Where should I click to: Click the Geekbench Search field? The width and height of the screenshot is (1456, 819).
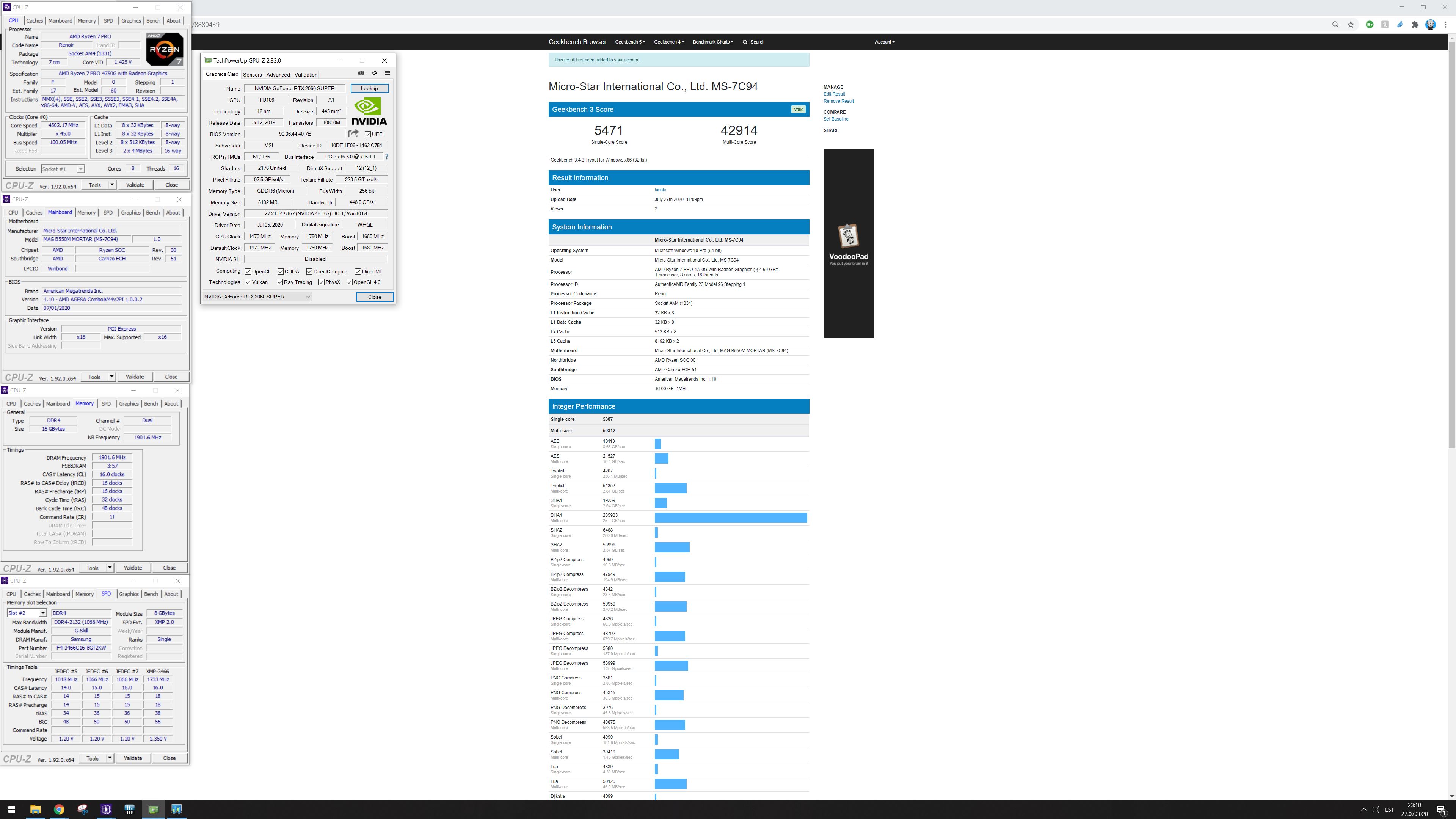pyautogui.click(x=754, y=42)
